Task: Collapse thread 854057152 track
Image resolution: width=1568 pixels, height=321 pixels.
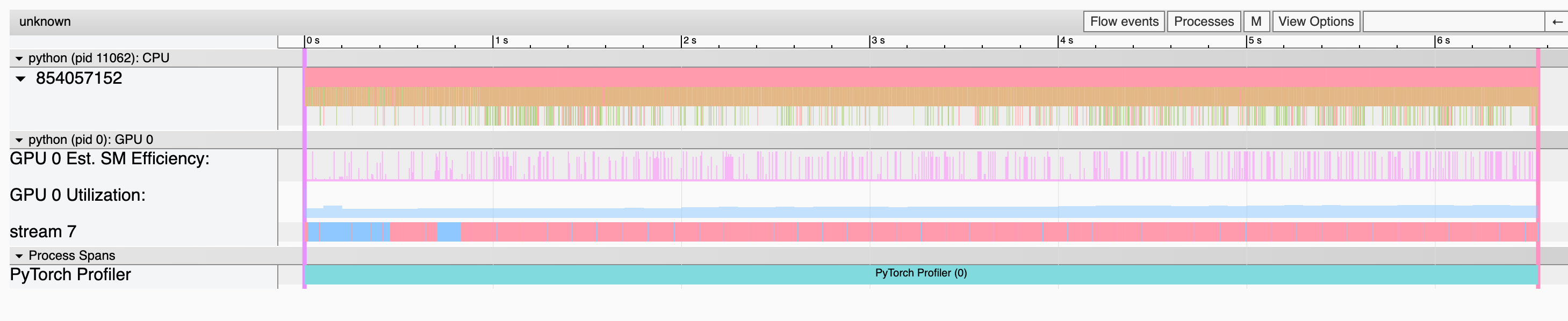Action: [21, 78]
